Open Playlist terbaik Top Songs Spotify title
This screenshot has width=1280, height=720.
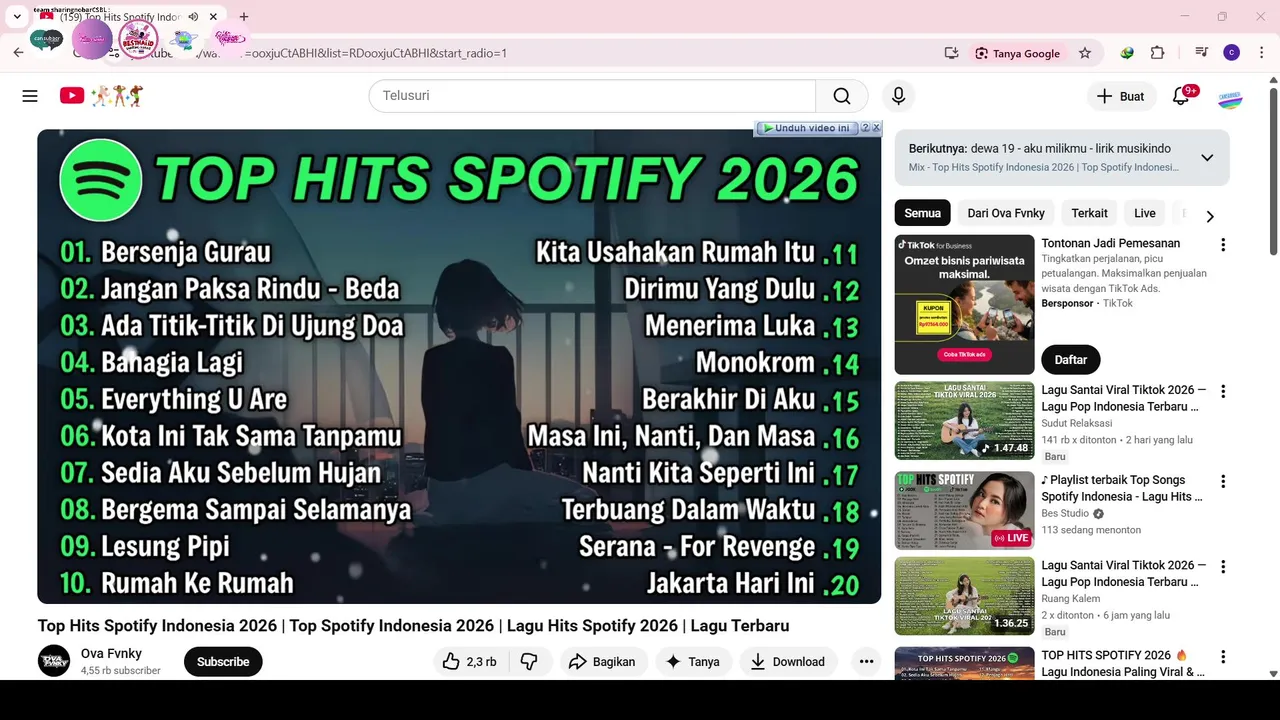pyautogui.click(x=1122, y=488)
